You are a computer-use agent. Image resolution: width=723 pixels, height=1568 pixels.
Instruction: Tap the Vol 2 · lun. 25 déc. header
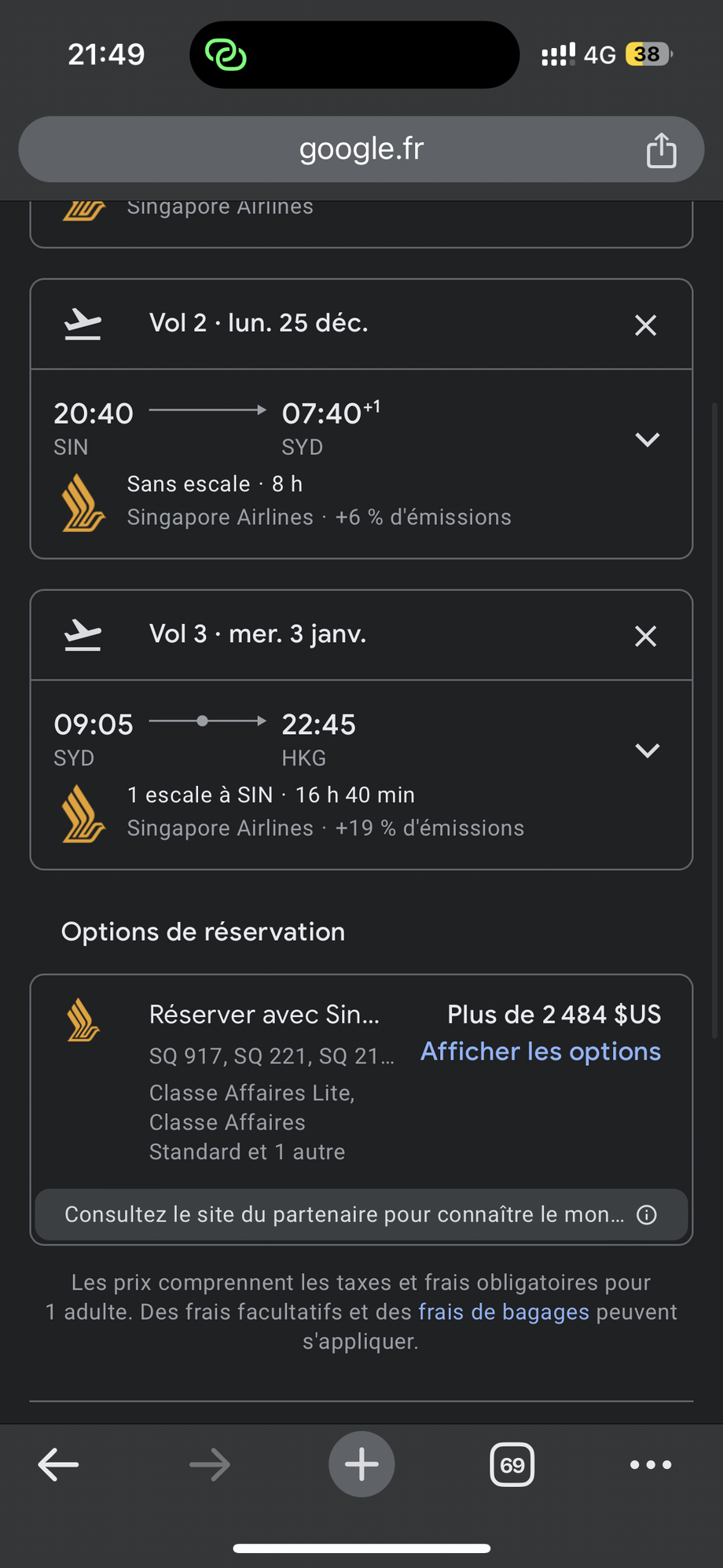point(259,323)
